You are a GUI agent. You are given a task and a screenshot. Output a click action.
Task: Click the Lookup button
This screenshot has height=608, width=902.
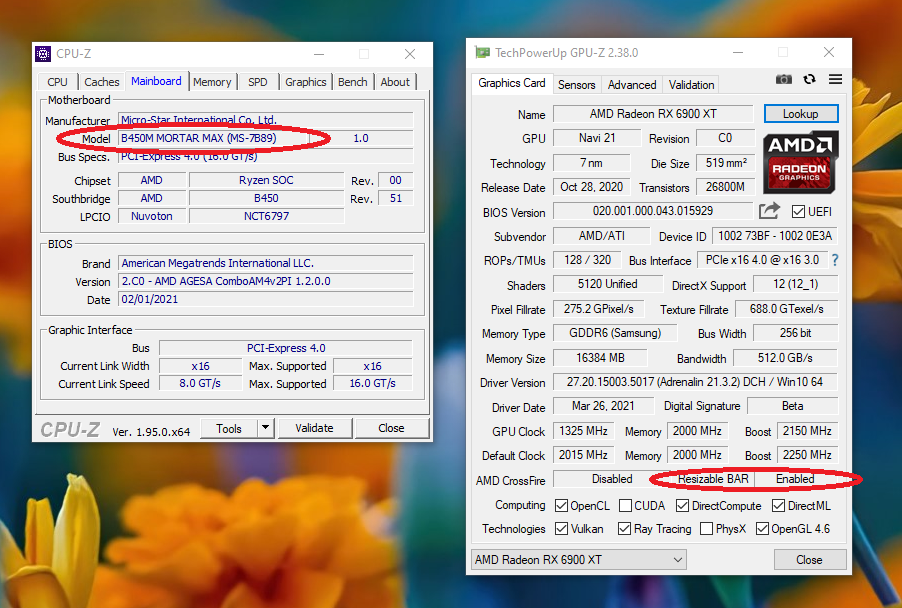tap(801, 114)
